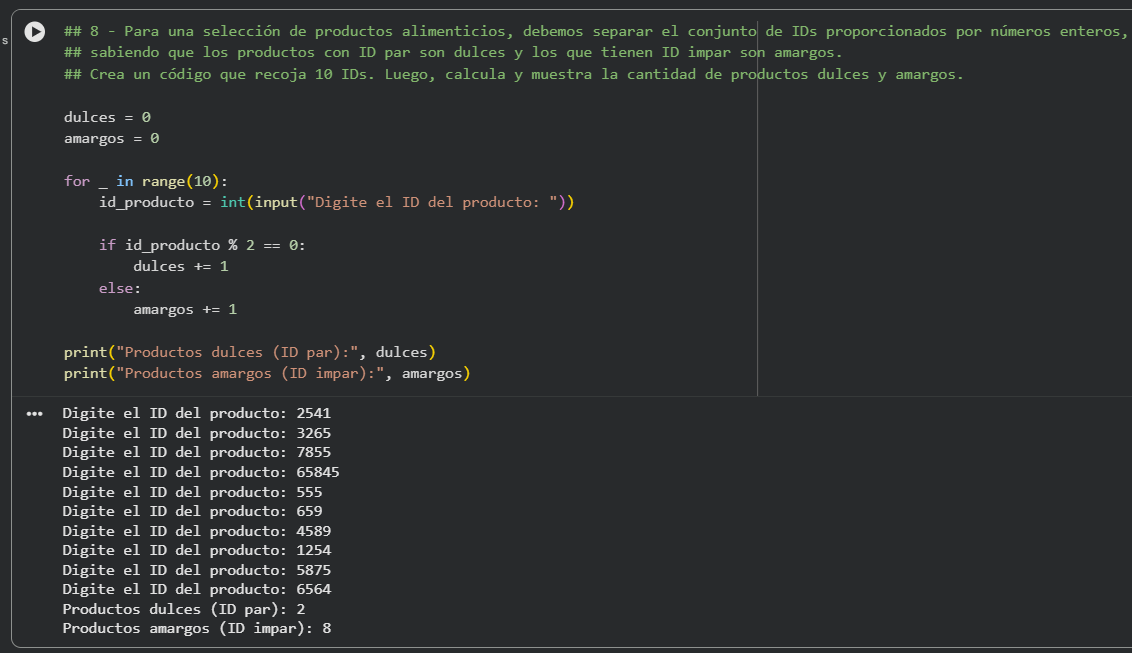Click the input prompt string in the code
Viewport: 1132px width, 653px height.
click(x=436, y=202)
